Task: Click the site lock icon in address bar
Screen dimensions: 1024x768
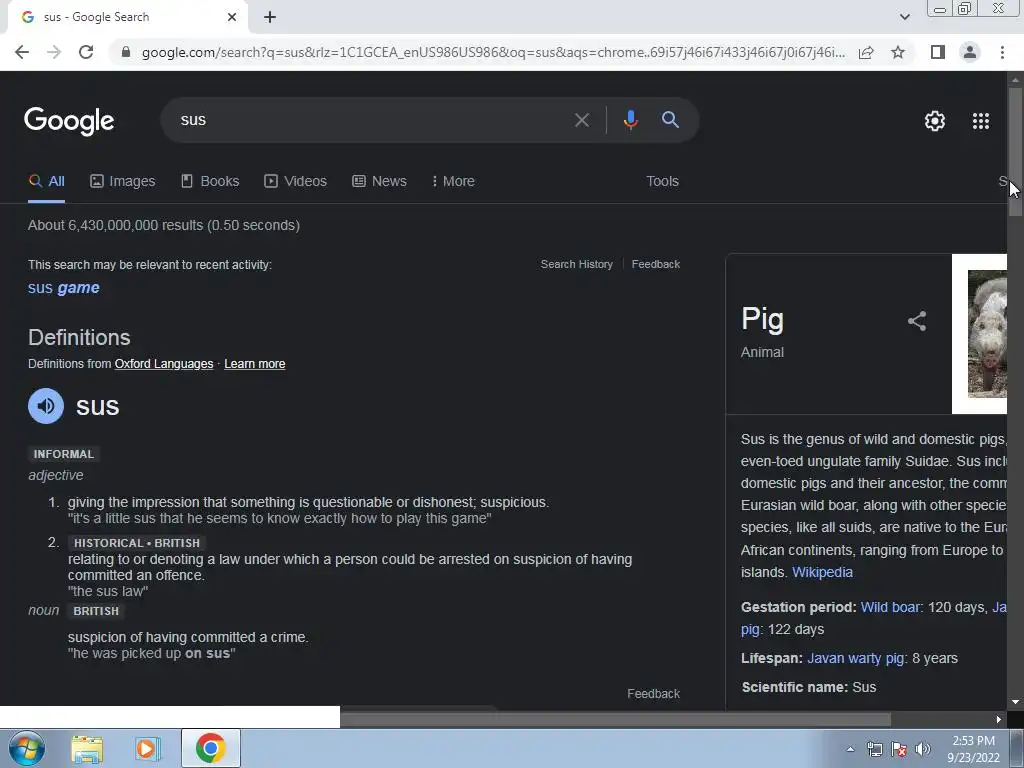Action: pos(126,52)
